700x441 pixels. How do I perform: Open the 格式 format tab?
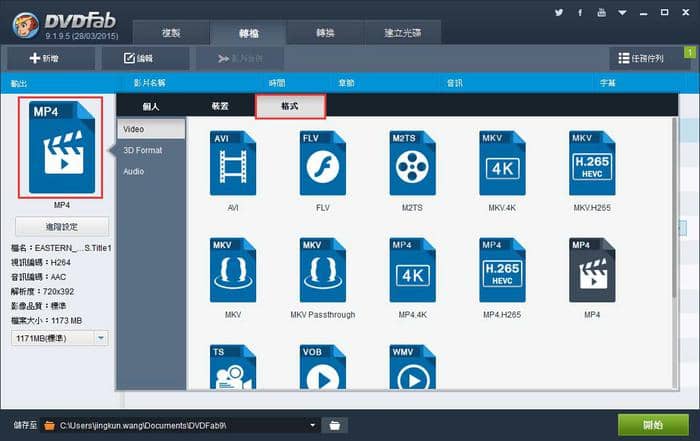coord(290,106)
